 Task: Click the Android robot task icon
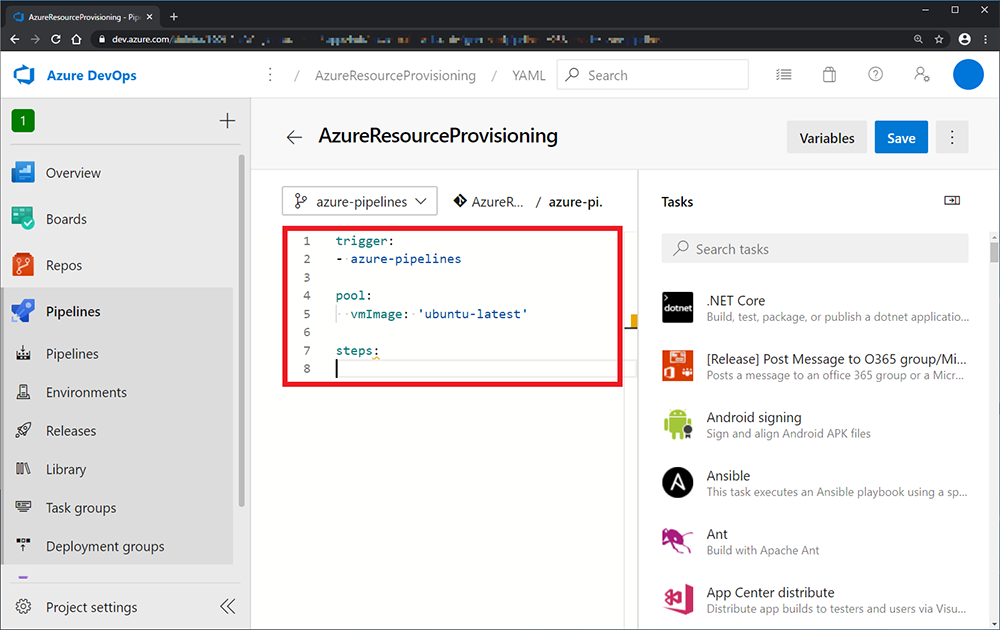pyautogui.click(x=677, y=425)
